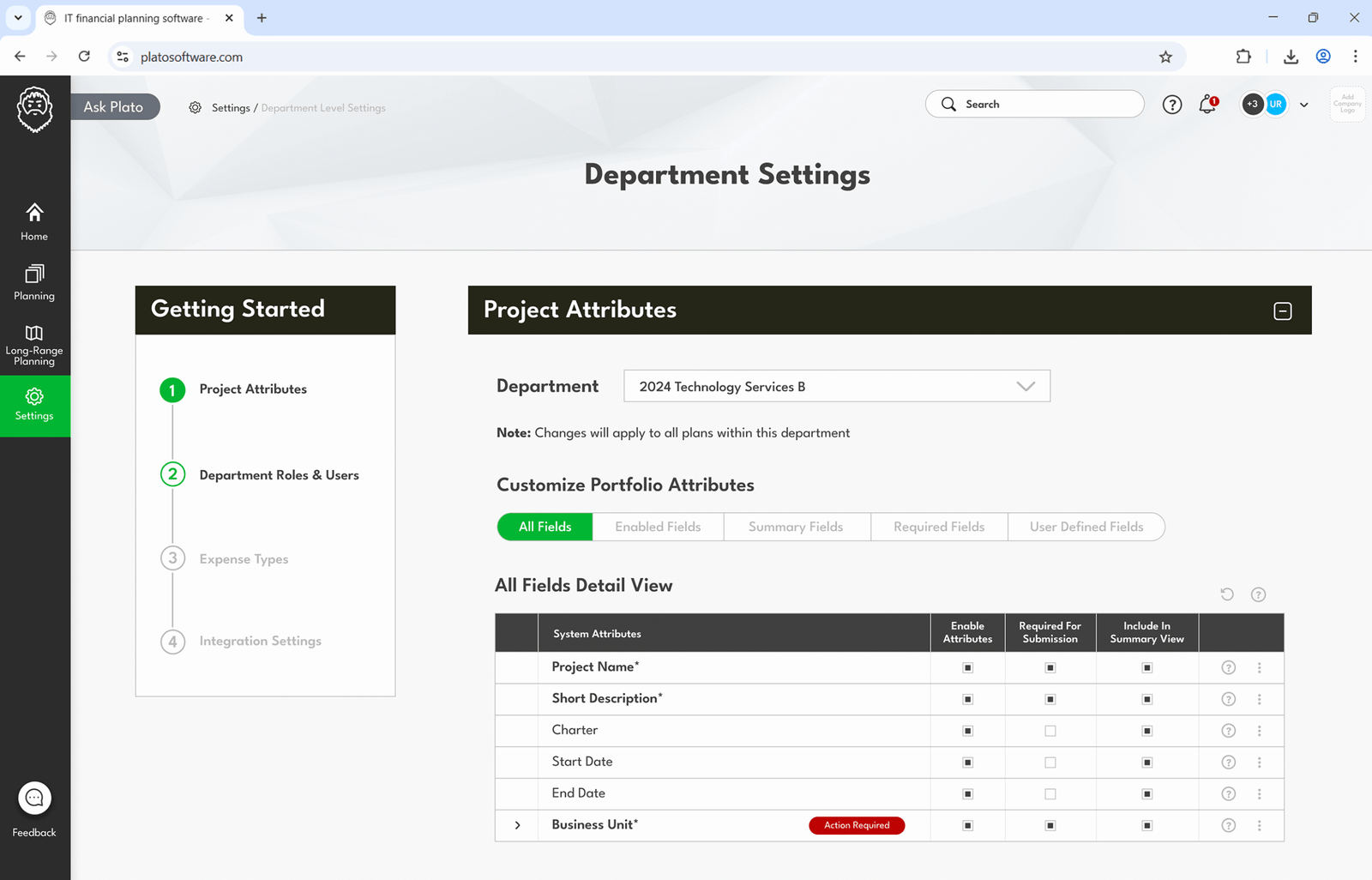Screen dimensions: 1372x880
Task: Open the user account dropdown arrow
Action: 1303,105
